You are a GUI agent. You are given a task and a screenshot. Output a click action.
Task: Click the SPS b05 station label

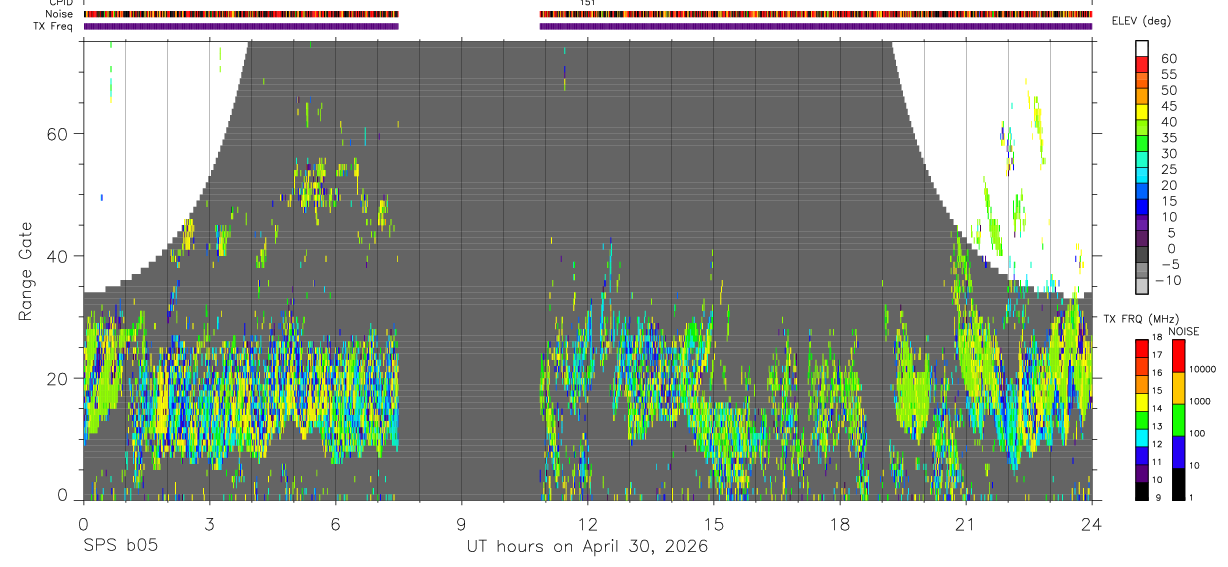[120, 547]
